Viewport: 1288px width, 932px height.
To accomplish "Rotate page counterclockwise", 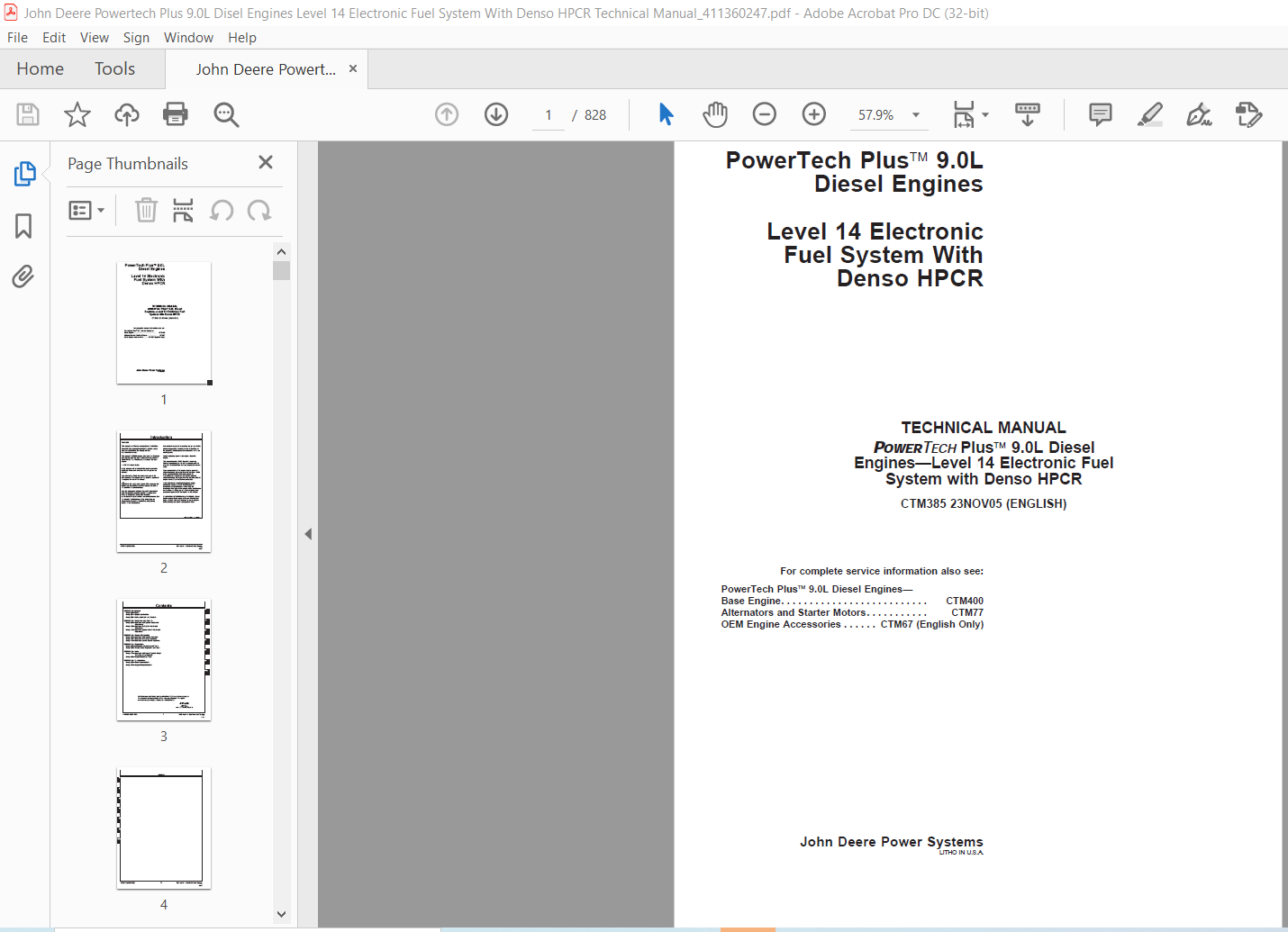I will (222, 211).
